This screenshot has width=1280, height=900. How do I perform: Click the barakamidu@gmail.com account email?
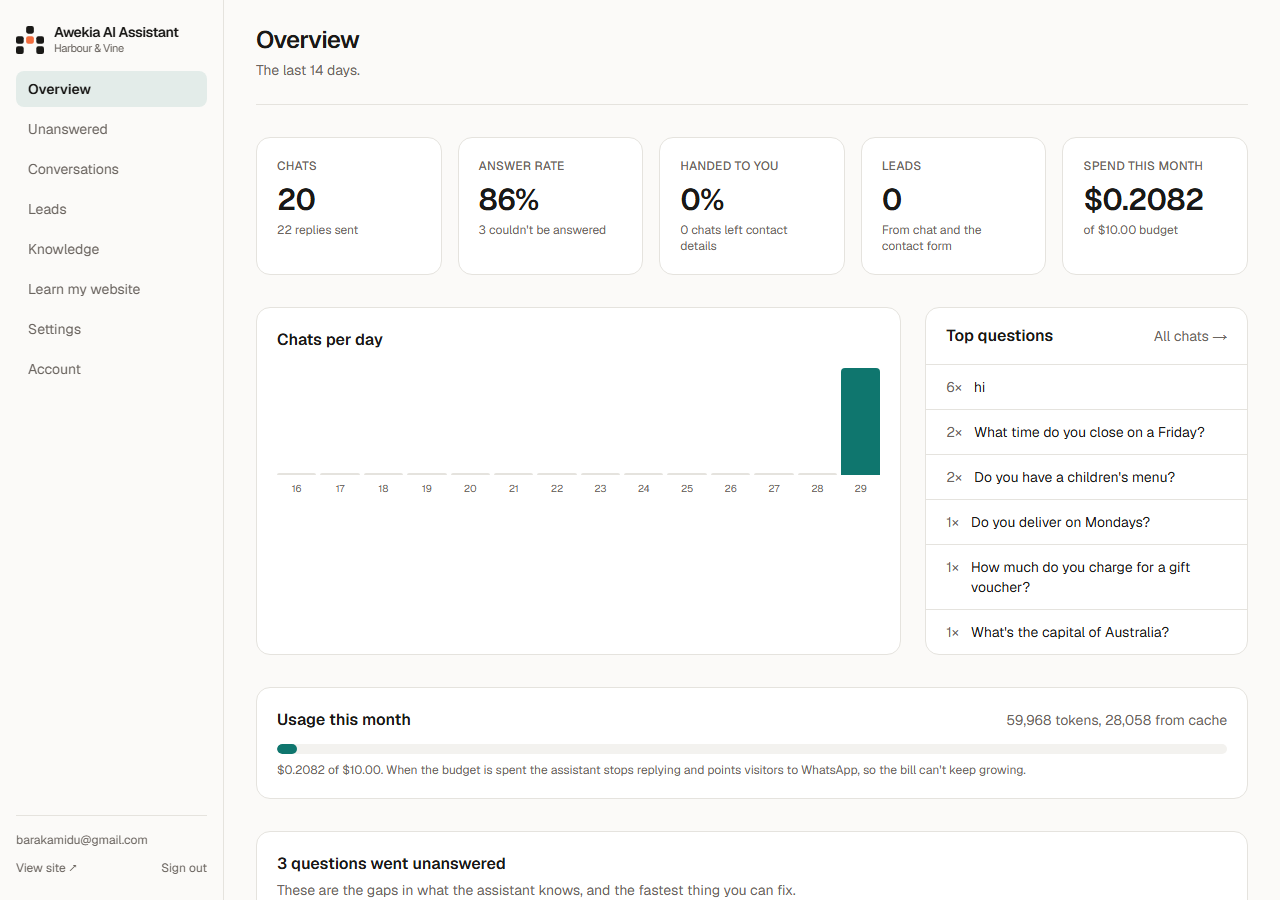pyautogui.click(x=82, y=840)
